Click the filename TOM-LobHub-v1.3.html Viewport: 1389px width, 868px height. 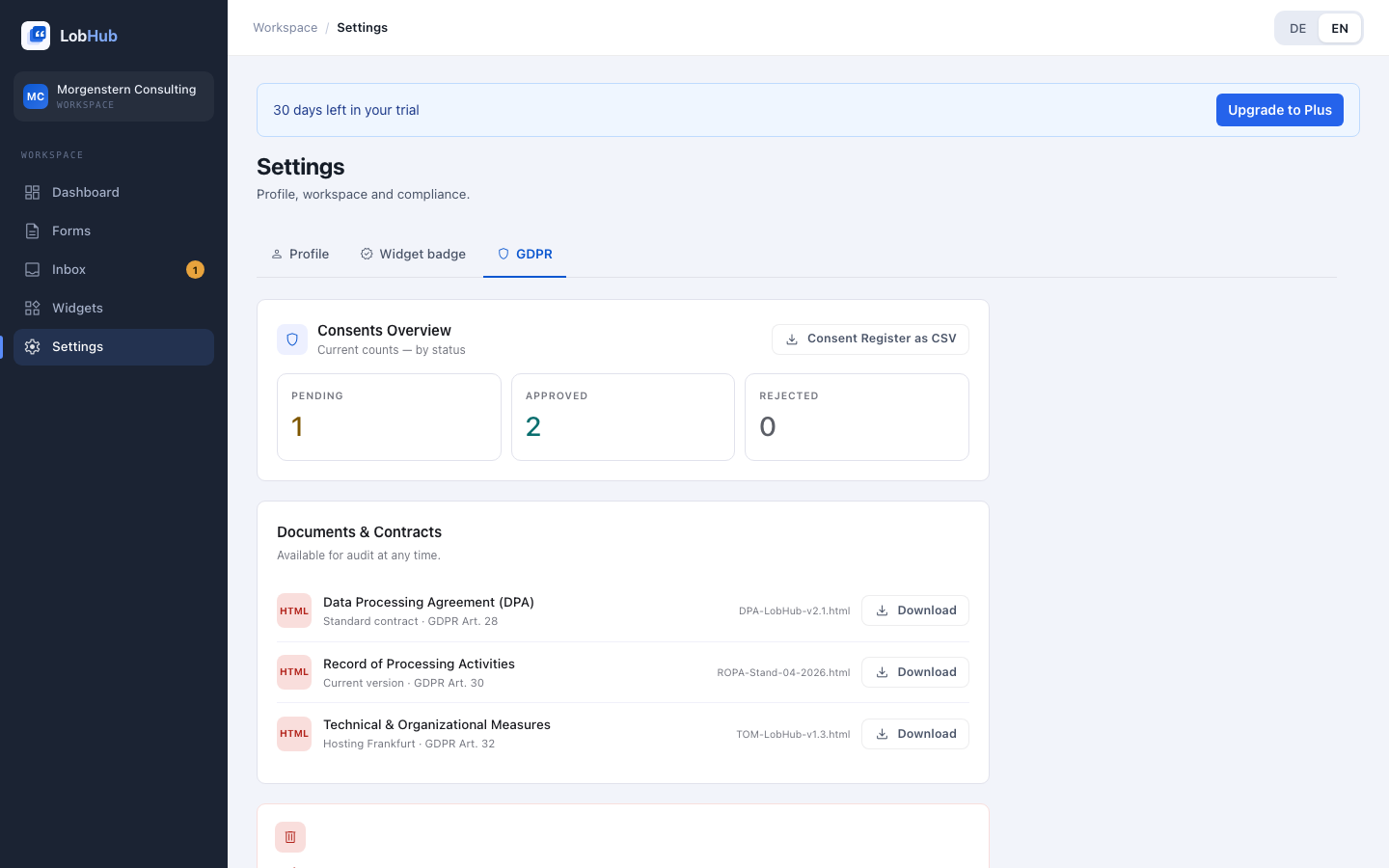(793, 735)
